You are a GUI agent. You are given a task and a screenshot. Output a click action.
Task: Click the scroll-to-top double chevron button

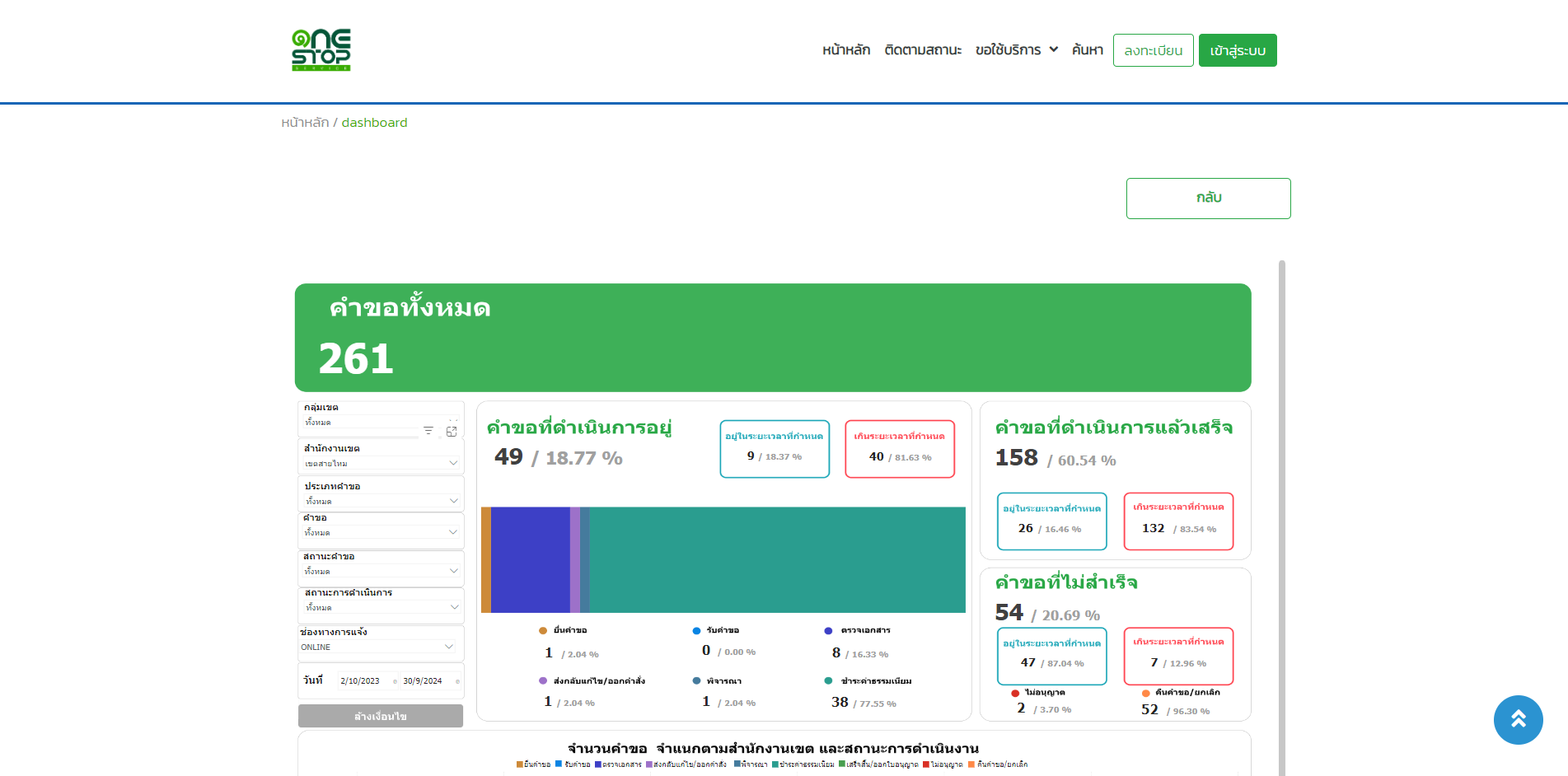point(1518,719)
